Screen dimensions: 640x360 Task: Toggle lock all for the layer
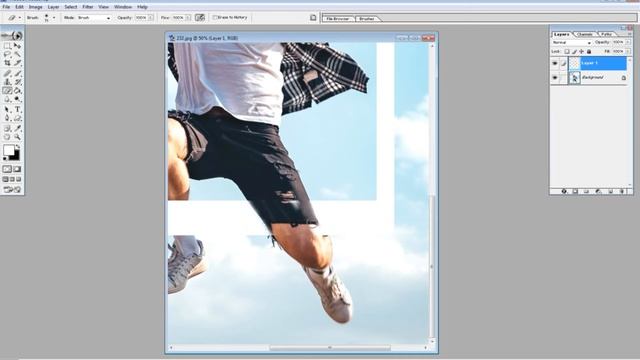(x=589, y=52)
